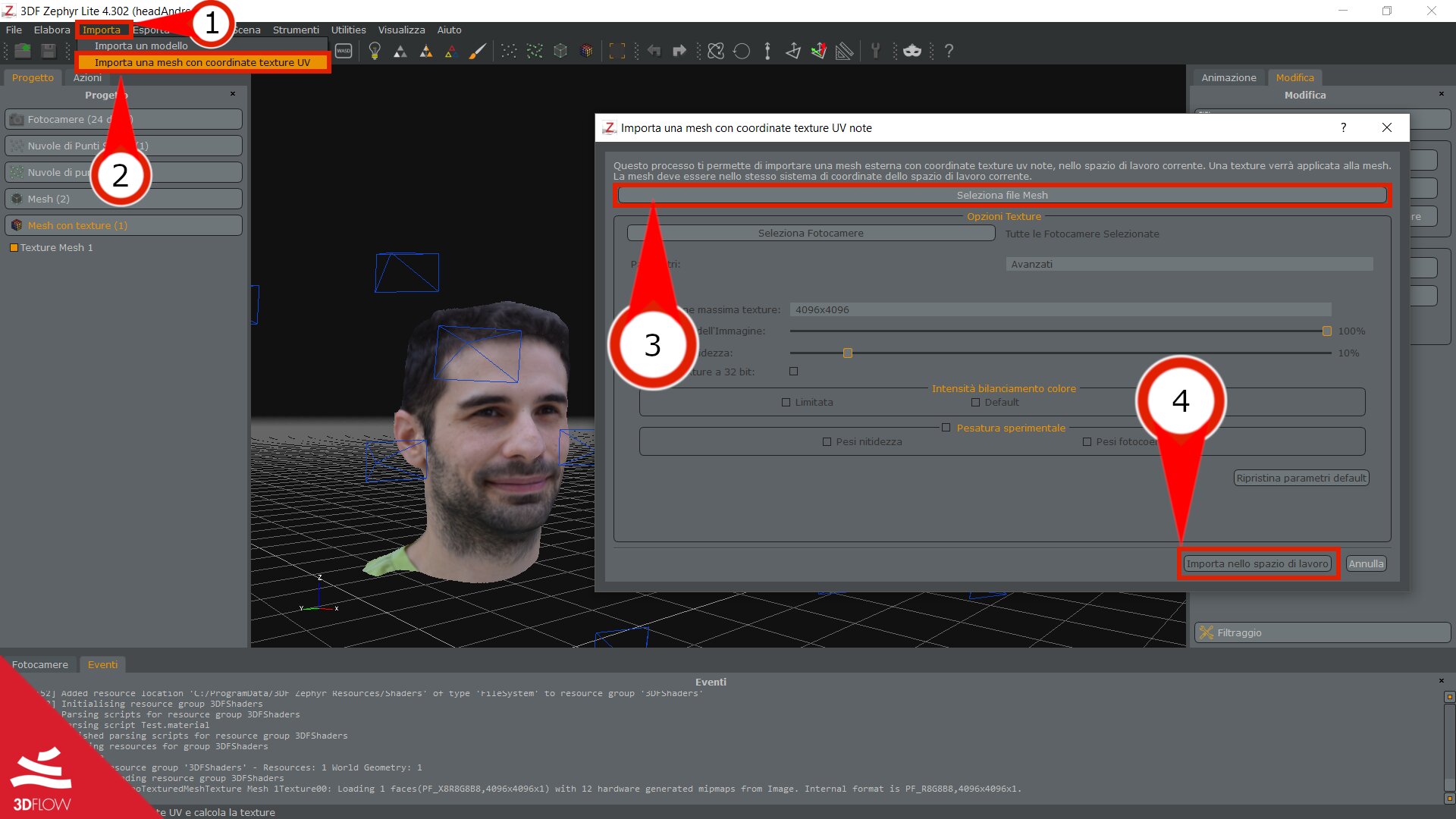Choose Importa una mesh con coordinate texture UV
Screen dimensions: 1456x819
(x=202, y=62)
